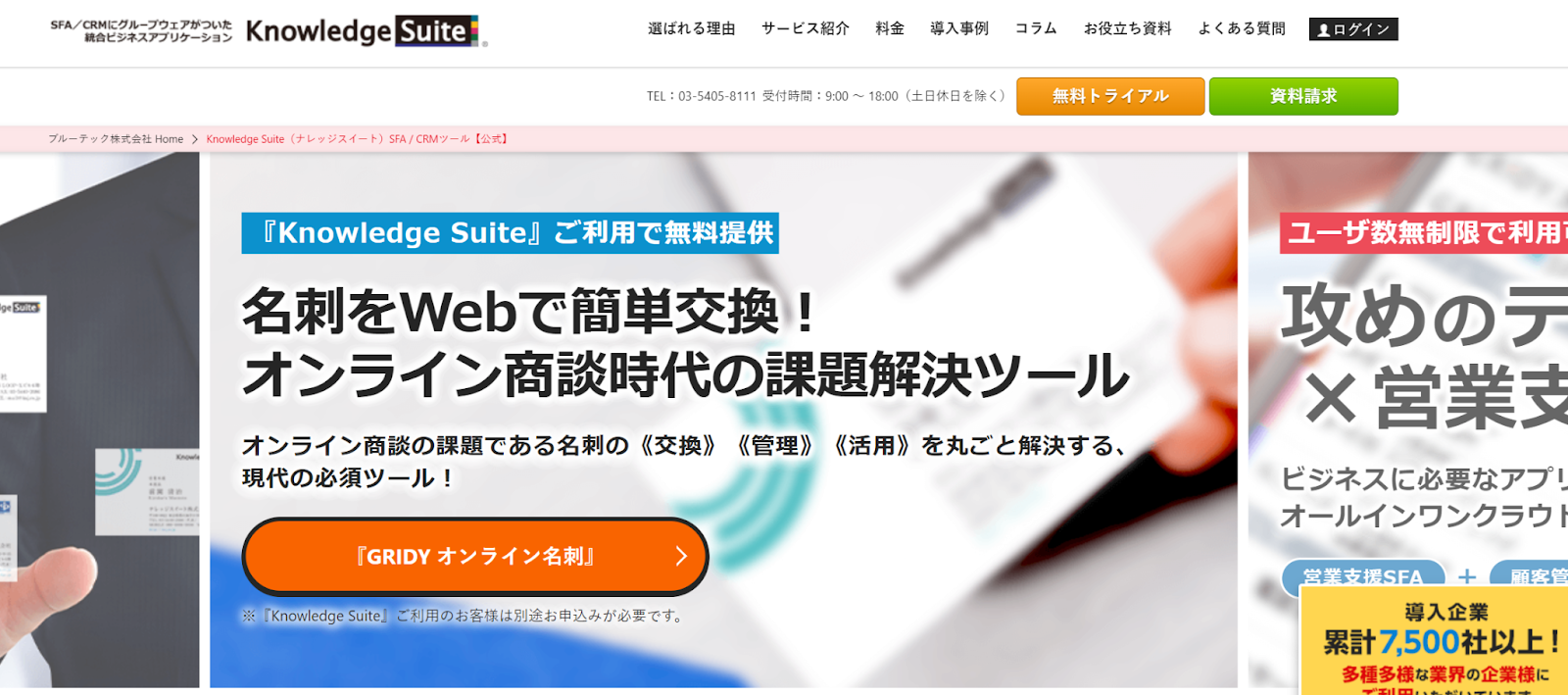Select the previous carousel slide on the left
The width and height of the screenshot is (1568, 695).
pyautogui.click(x=99, y=420)
